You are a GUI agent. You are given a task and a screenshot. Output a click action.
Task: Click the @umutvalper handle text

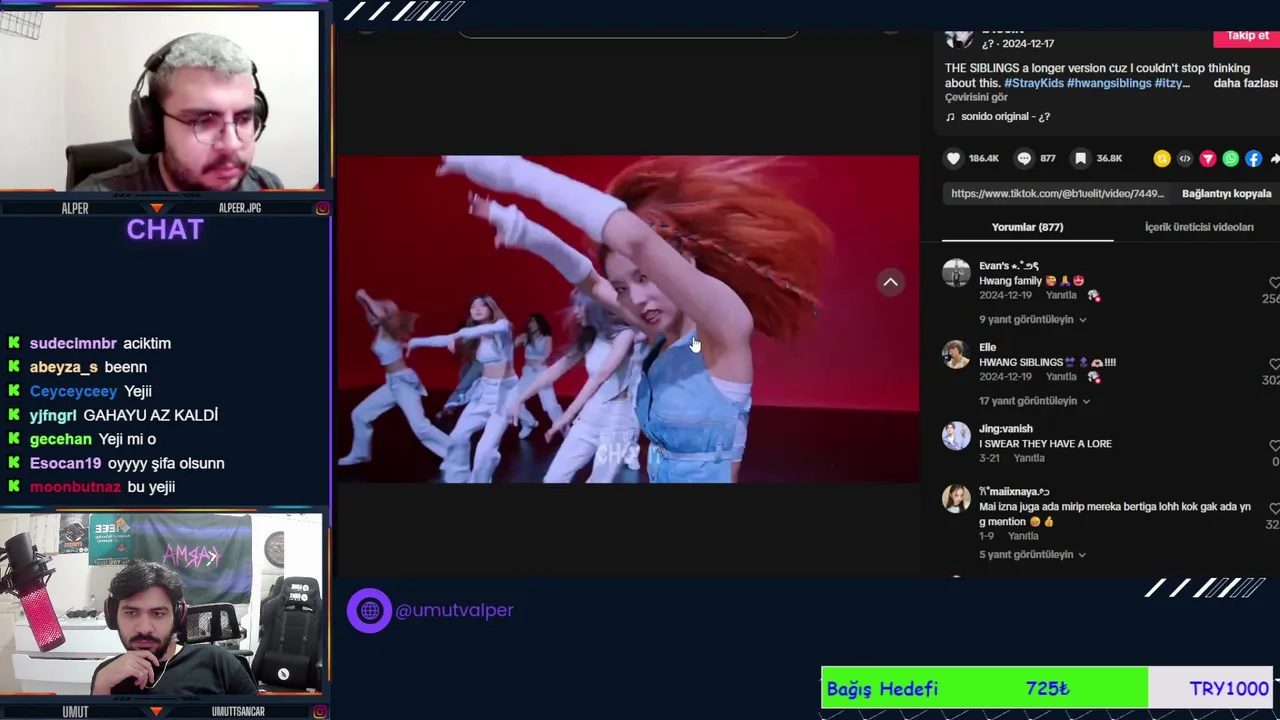coord(454,610)
